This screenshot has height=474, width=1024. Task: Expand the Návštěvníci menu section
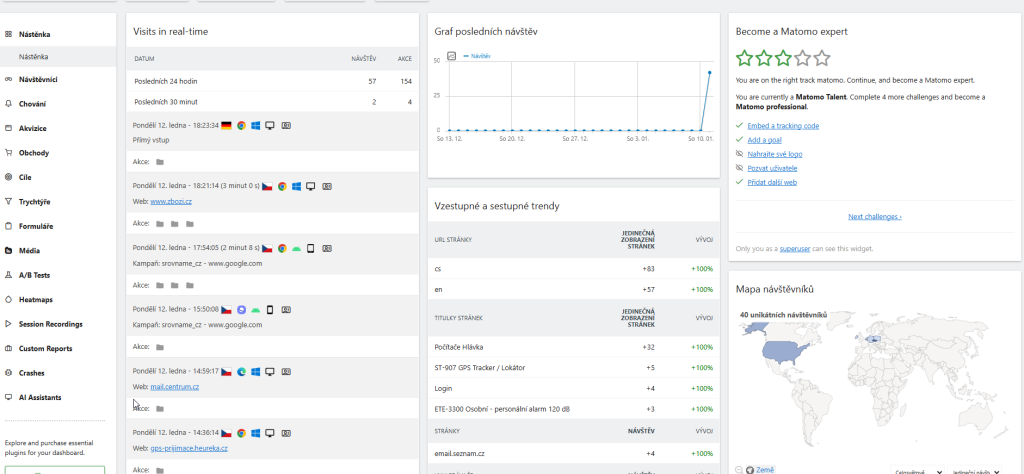pos(38,79)
